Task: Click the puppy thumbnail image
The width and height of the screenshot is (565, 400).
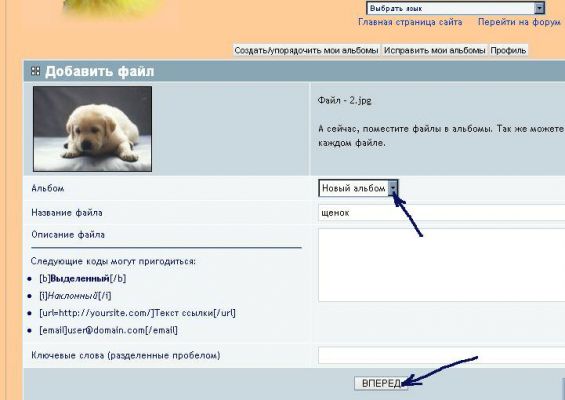Action: click(92, 129)
